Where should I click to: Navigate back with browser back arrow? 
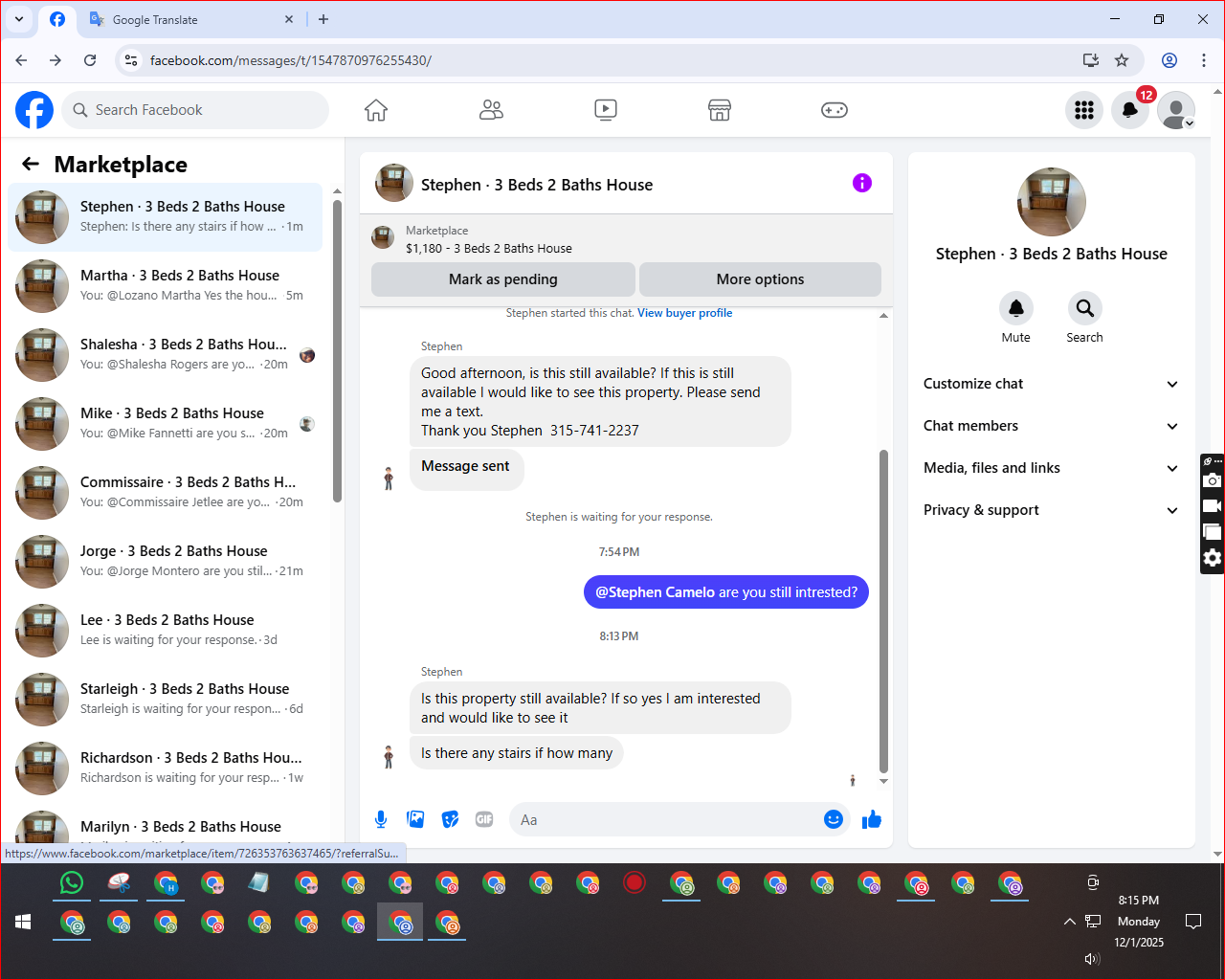pos(21,60)
